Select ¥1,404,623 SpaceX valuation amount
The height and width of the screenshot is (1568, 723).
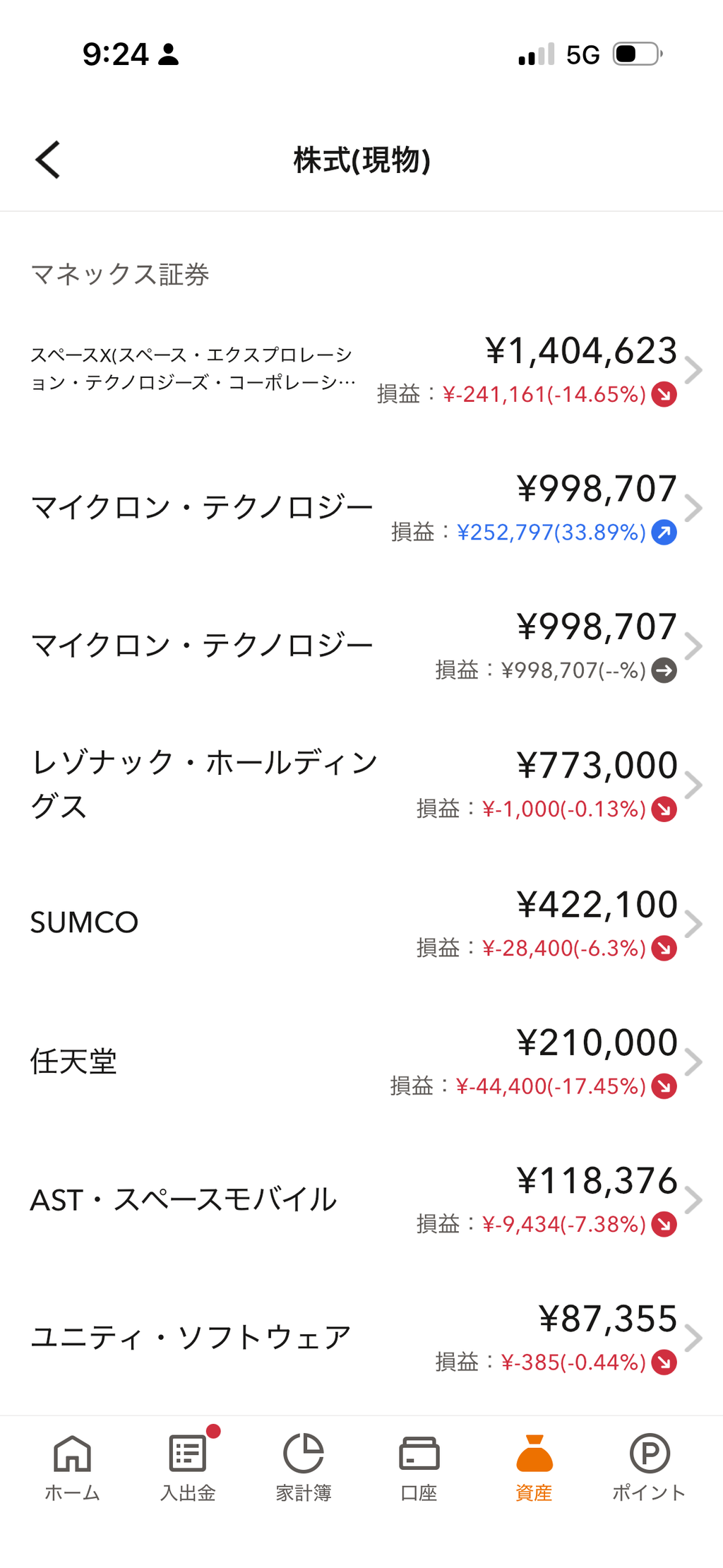pyautogui.click(x=581, y=351)
